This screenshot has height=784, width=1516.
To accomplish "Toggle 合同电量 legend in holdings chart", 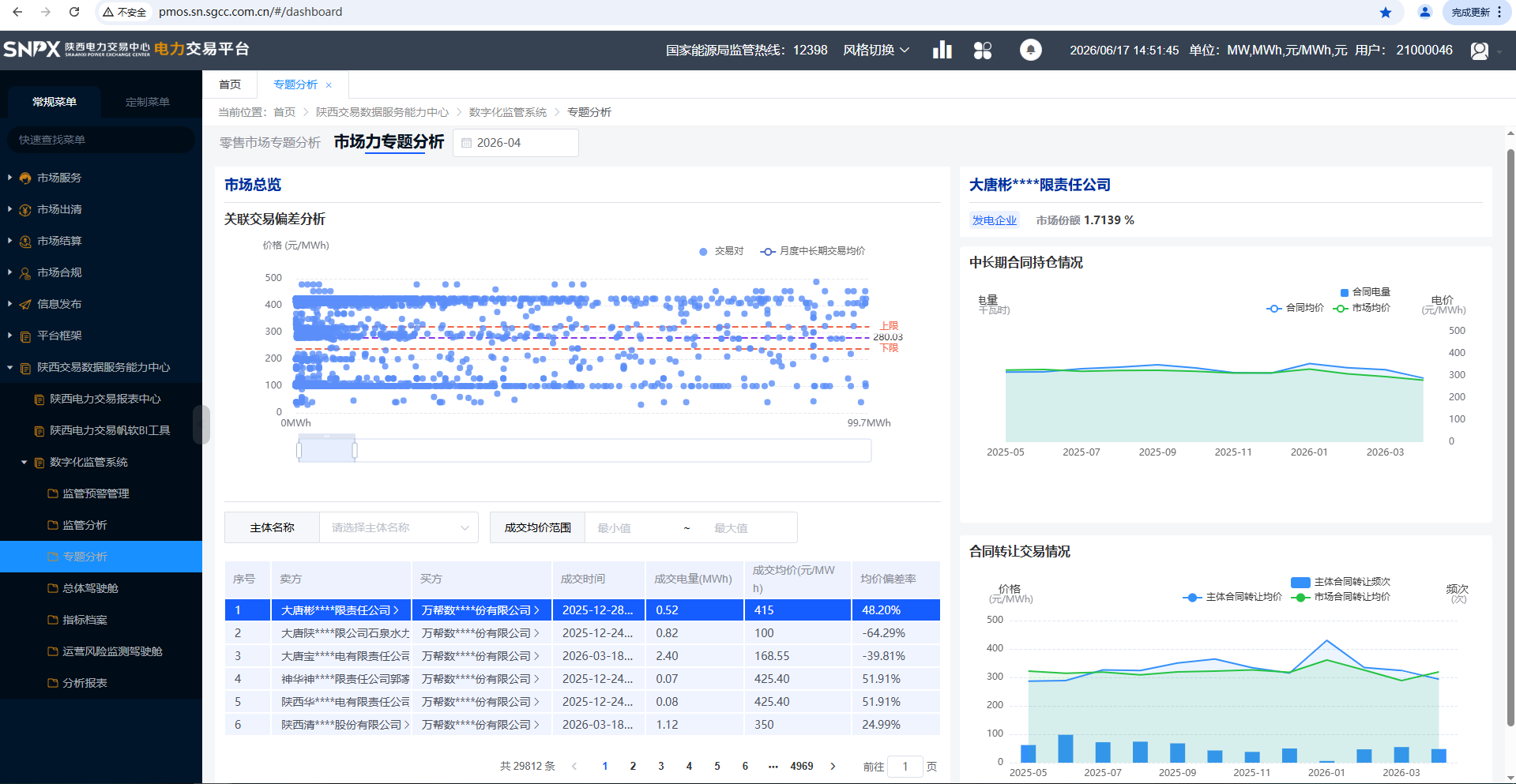I will (1365, 292).
